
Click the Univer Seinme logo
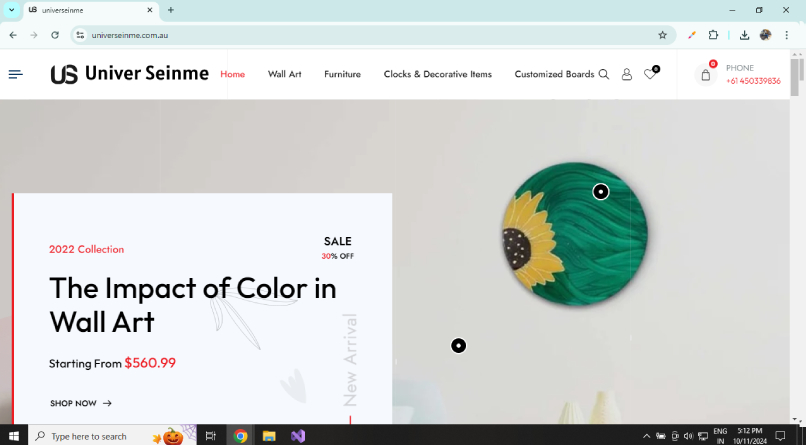[130, 74]
